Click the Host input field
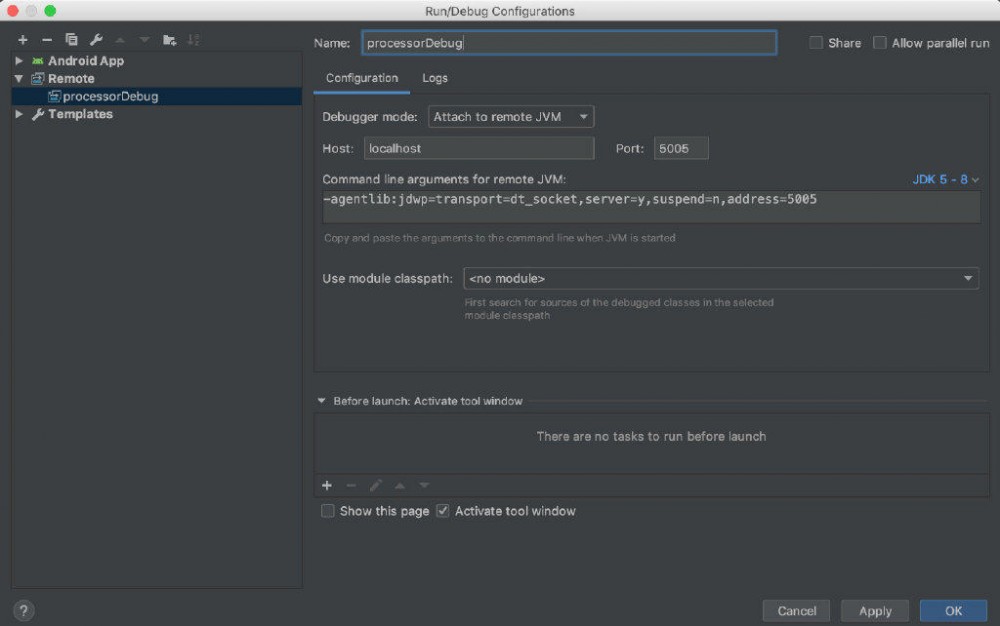Image resolution: width=1000 pixels, height=626 pixels. (478, 148)
